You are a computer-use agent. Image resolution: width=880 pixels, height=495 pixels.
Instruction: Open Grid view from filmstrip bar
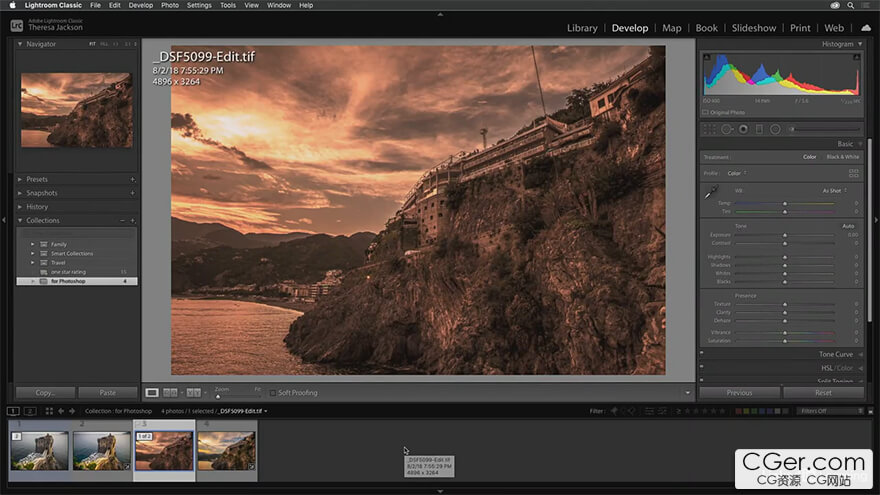click(49, 411)
